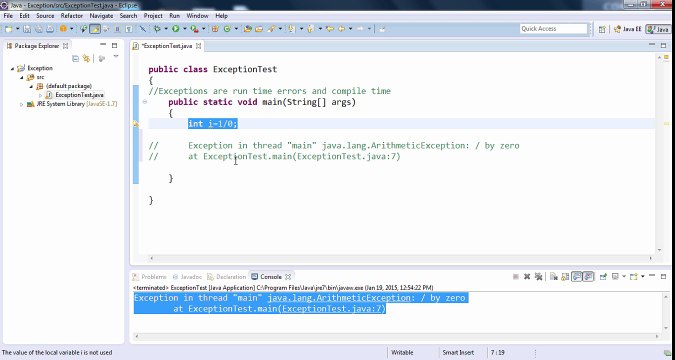Toggle Show Whitespace Characters toolbar button
Image resolution: width=675 pixels, height=360 pixels.
(129, 29)
